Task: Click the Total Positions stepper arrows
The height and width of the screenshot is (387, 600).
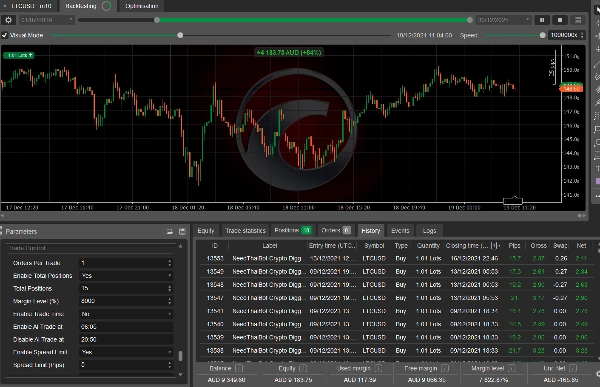Action: pos(170,288)
